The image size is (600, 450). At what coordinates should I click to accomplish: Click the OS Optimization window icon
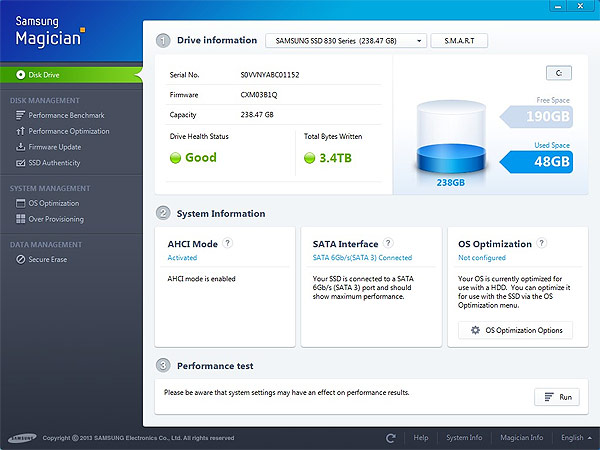point(20,203)
